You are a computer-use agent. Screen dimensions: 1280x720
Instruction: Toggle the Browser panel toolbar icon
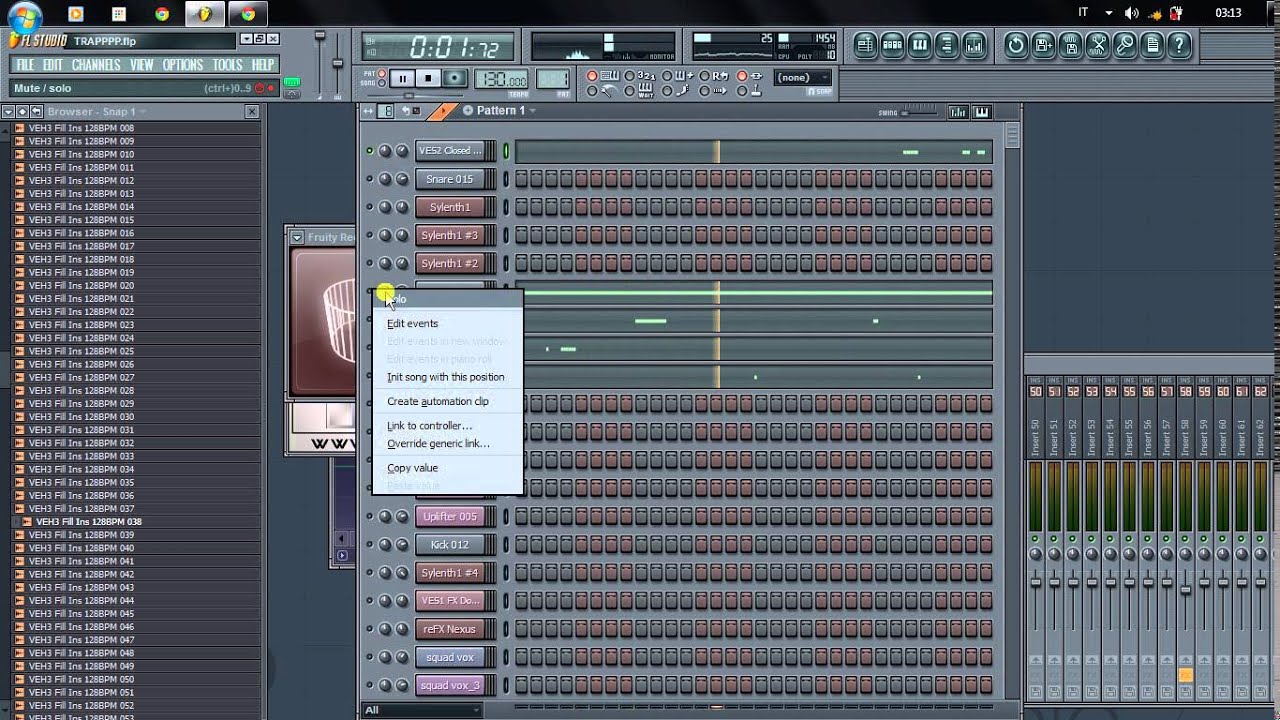coord(948,45)
